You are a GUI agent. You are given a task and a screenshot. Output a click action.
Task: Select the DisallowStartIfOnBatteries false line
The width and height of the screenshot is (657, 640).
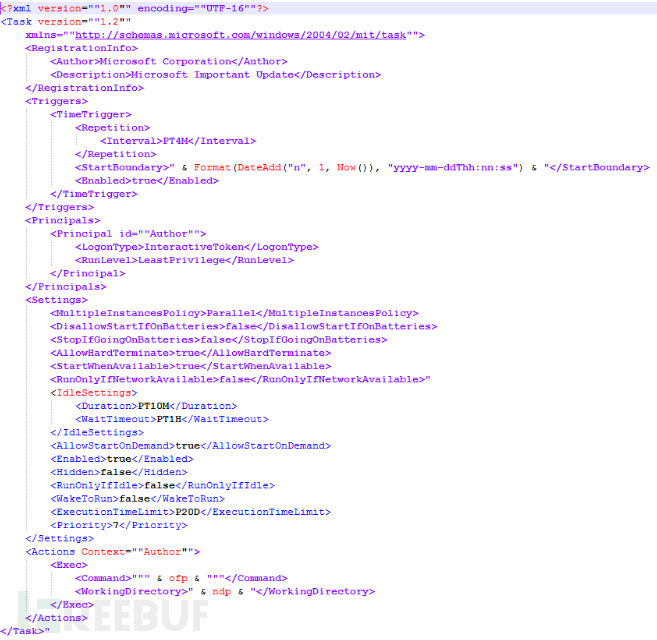(243, 326)
